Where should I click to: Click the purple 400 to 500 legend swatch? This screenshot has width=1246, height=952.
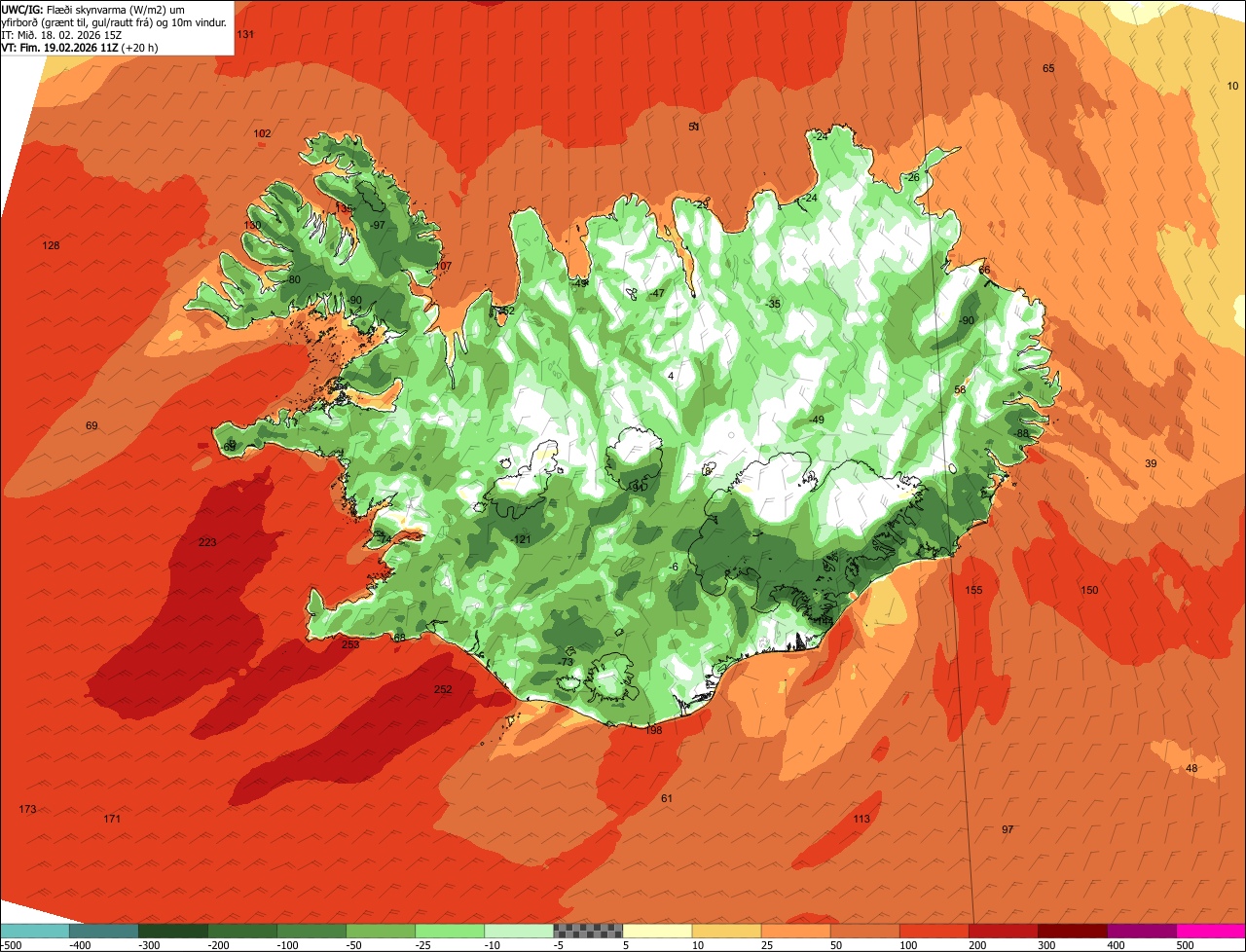pos(1141,930)
